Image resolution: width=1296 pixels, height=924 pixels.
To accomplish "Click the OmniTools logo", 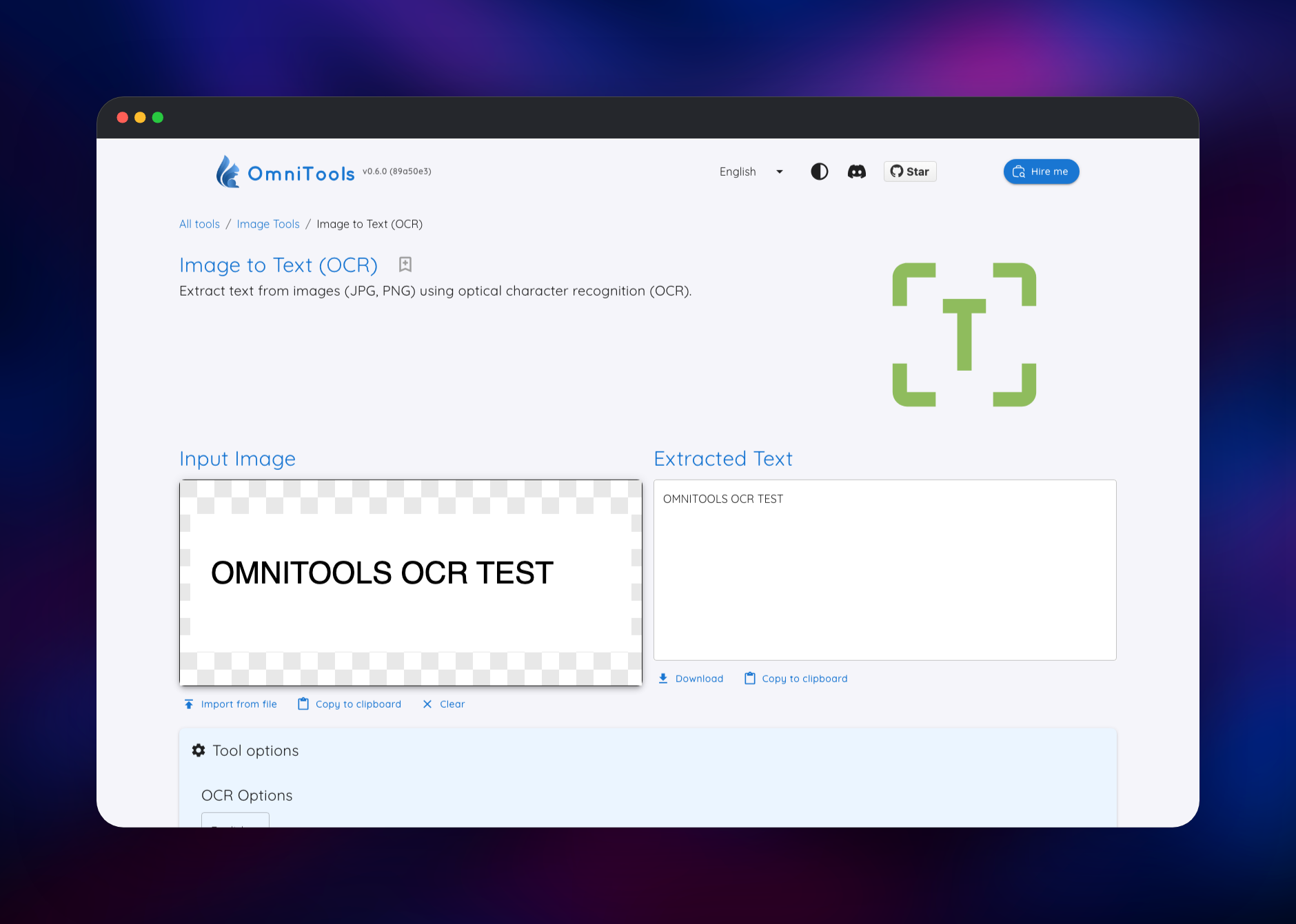I will [x=285, y=172].
